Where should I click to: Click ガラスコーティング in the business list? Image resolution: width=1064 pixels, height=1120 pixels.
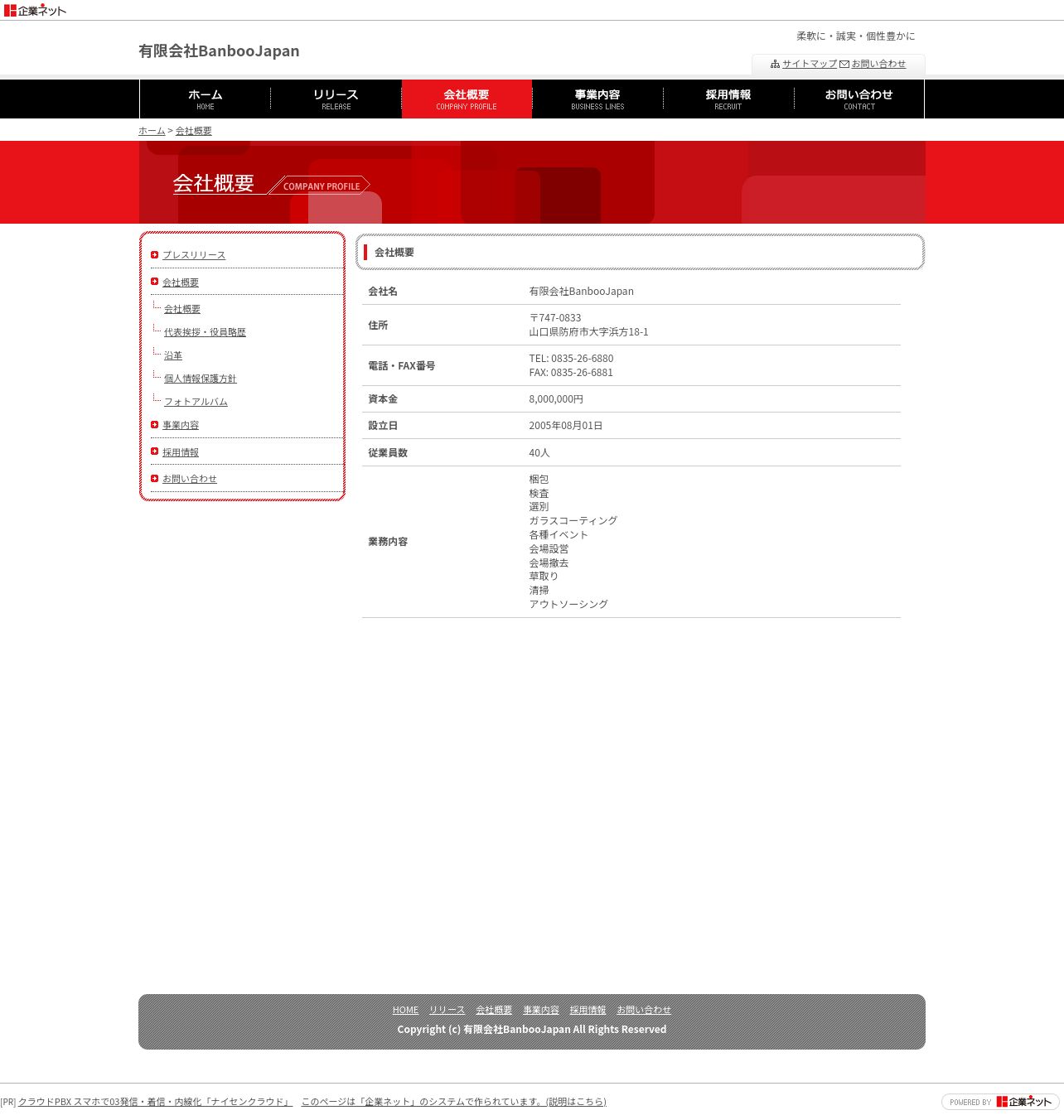click(573, 521)
